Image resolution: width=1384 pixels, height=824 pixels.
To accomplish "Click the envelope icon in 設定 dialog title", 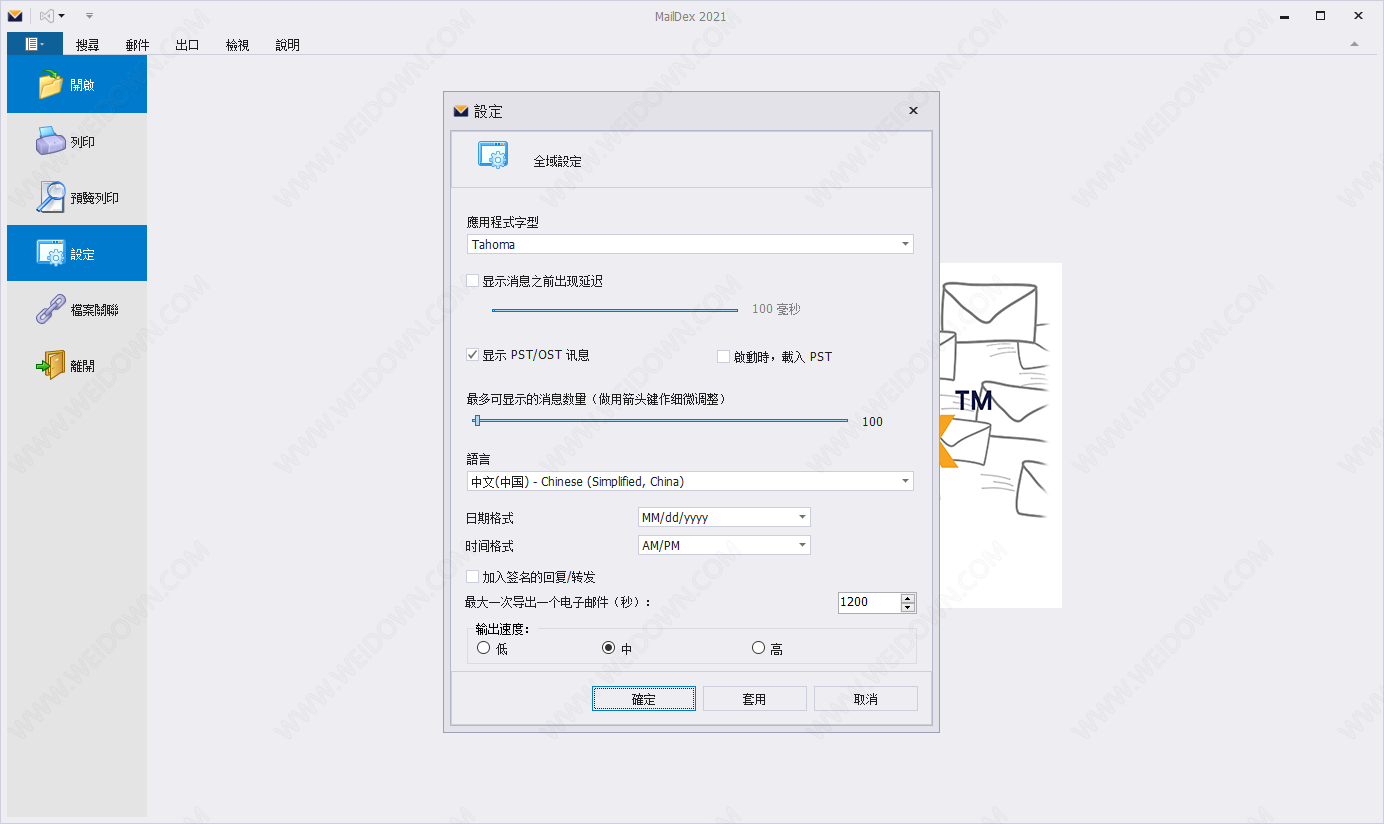I will (x=461, y=111).
